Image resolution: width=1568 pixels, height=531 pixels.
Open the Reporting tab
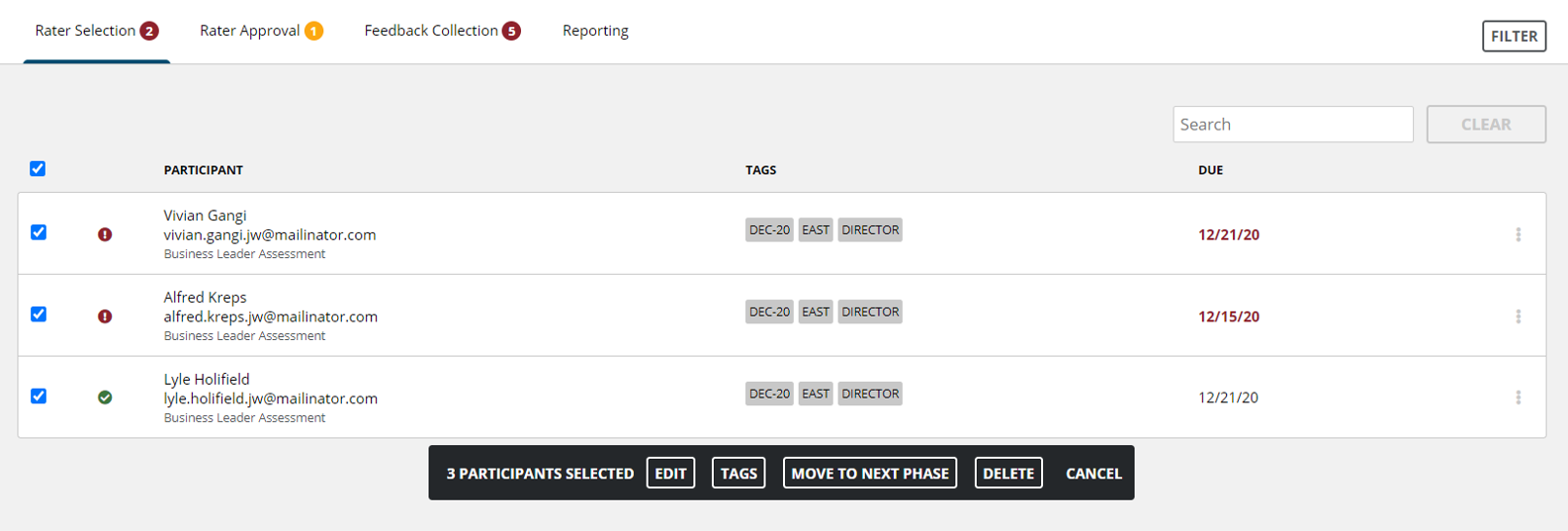tap(595, 31)
